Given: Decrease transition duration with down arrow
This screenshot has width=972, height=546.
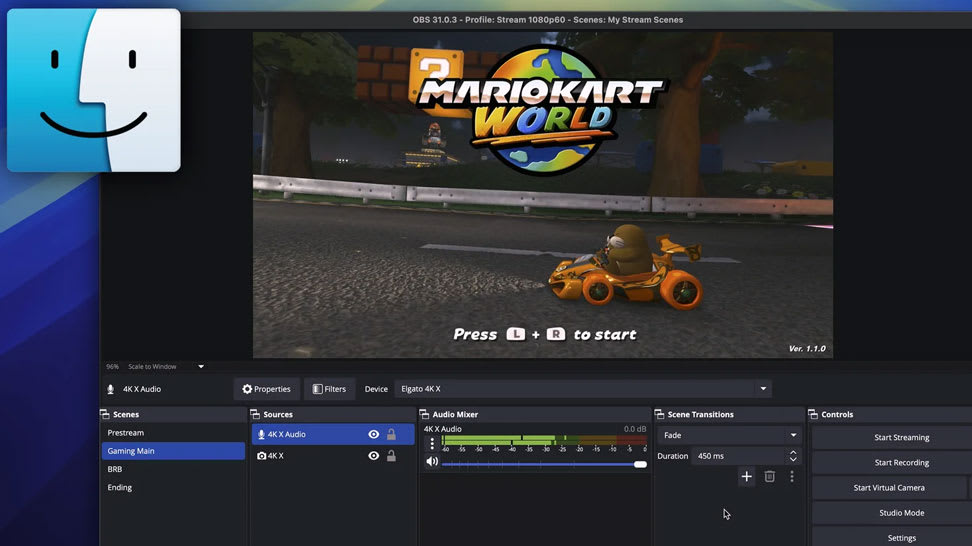Looking at the screenshot, I should [x=793, y=460].
